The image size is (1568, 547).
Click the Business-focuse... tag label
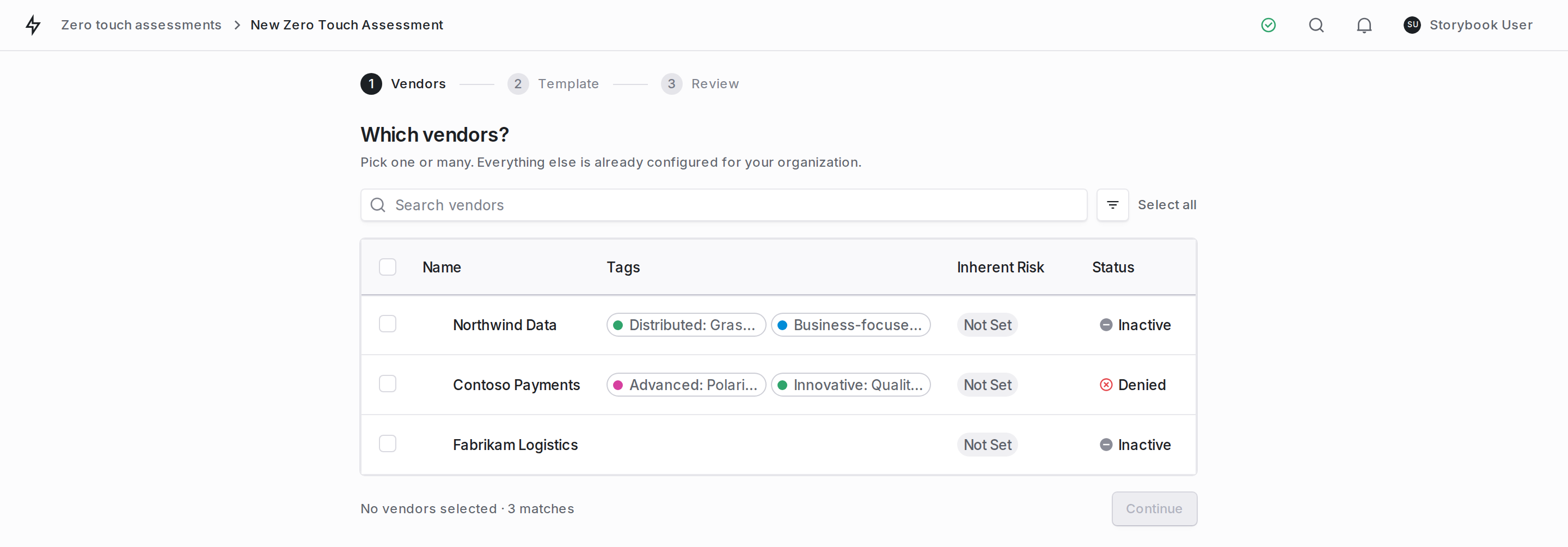pyautogui.click(x=857, y=325)
